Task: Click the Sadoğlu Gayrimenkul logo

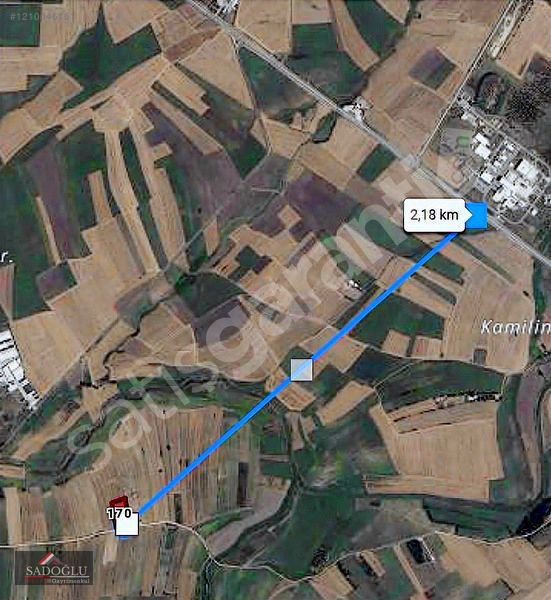Action: point(54,568)
